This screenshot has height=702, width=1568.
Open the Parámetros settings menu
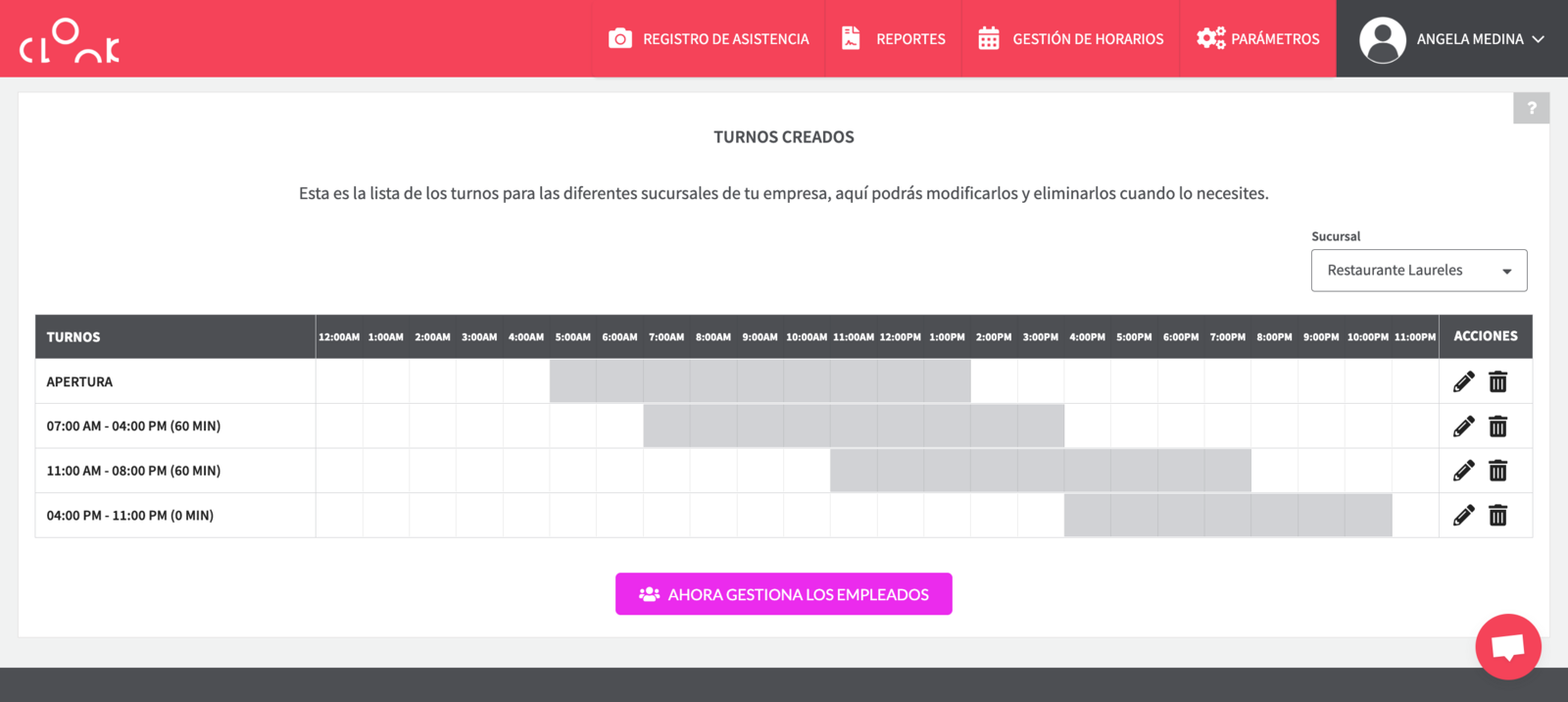pos(1257,39)
